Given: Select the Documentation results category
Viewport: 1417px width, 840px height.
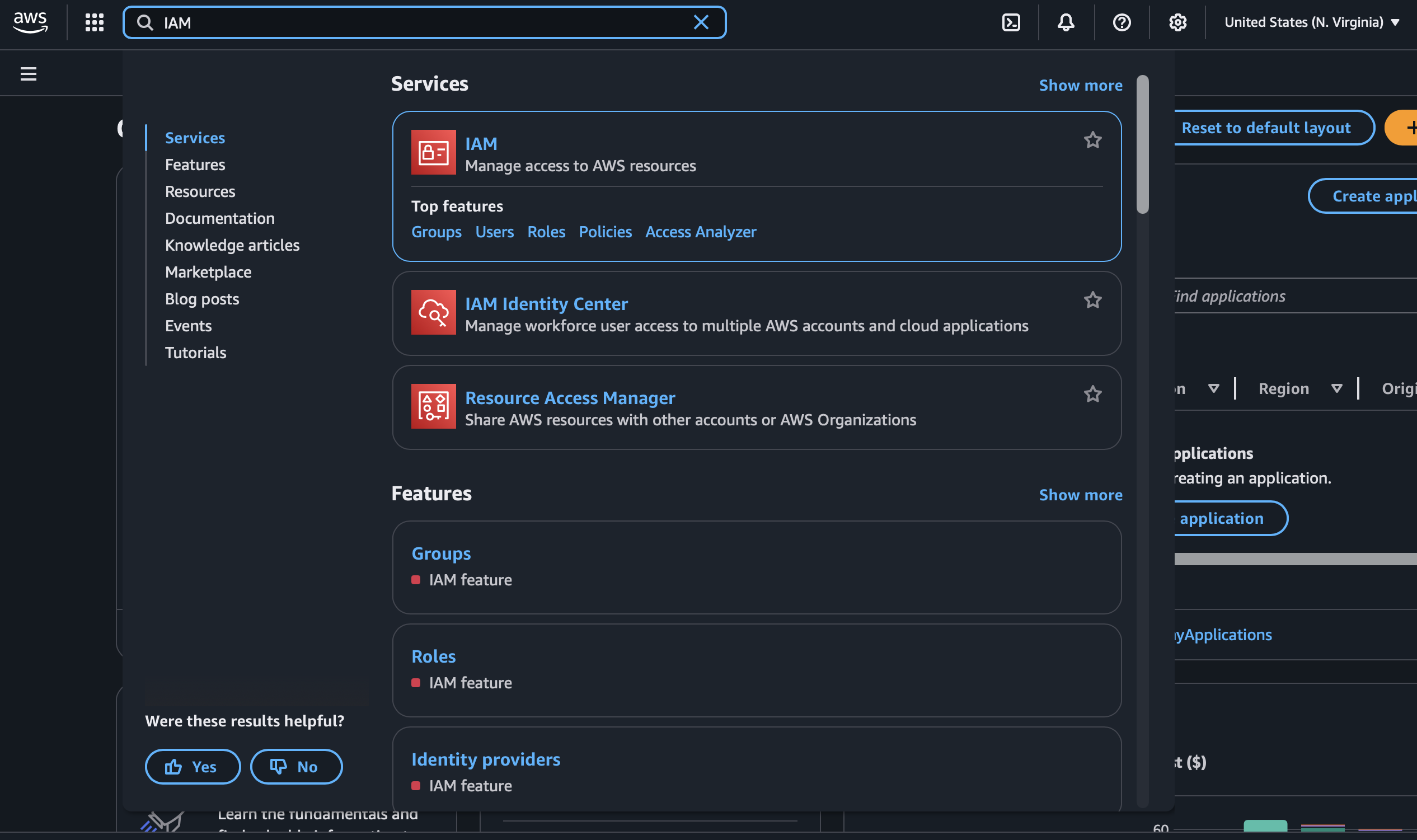Looking at the screenshot, I should click(219, 218).
